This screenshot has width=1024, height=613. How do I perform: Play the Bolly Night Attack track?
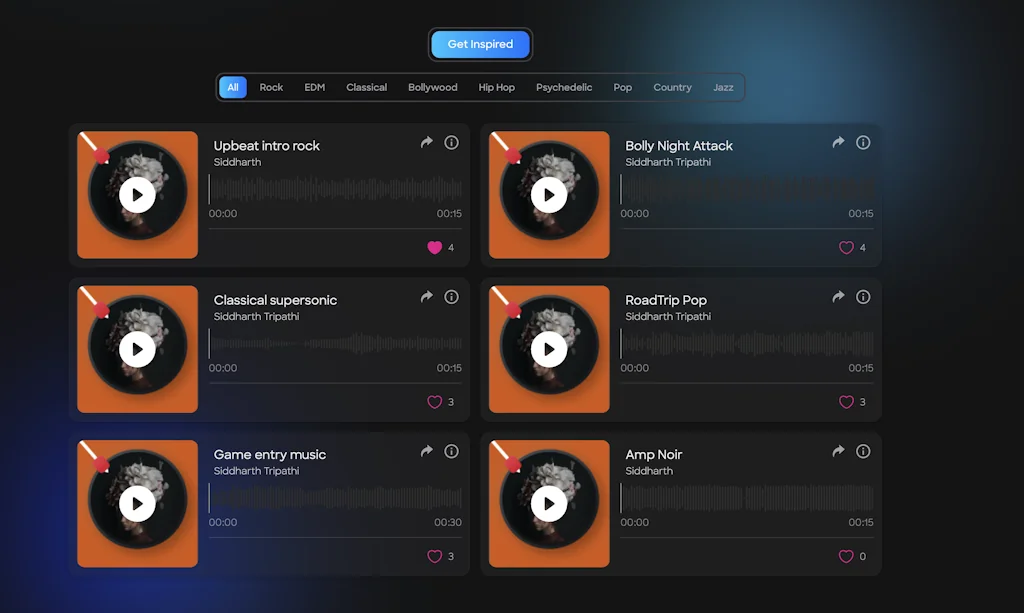pos(549,195)
